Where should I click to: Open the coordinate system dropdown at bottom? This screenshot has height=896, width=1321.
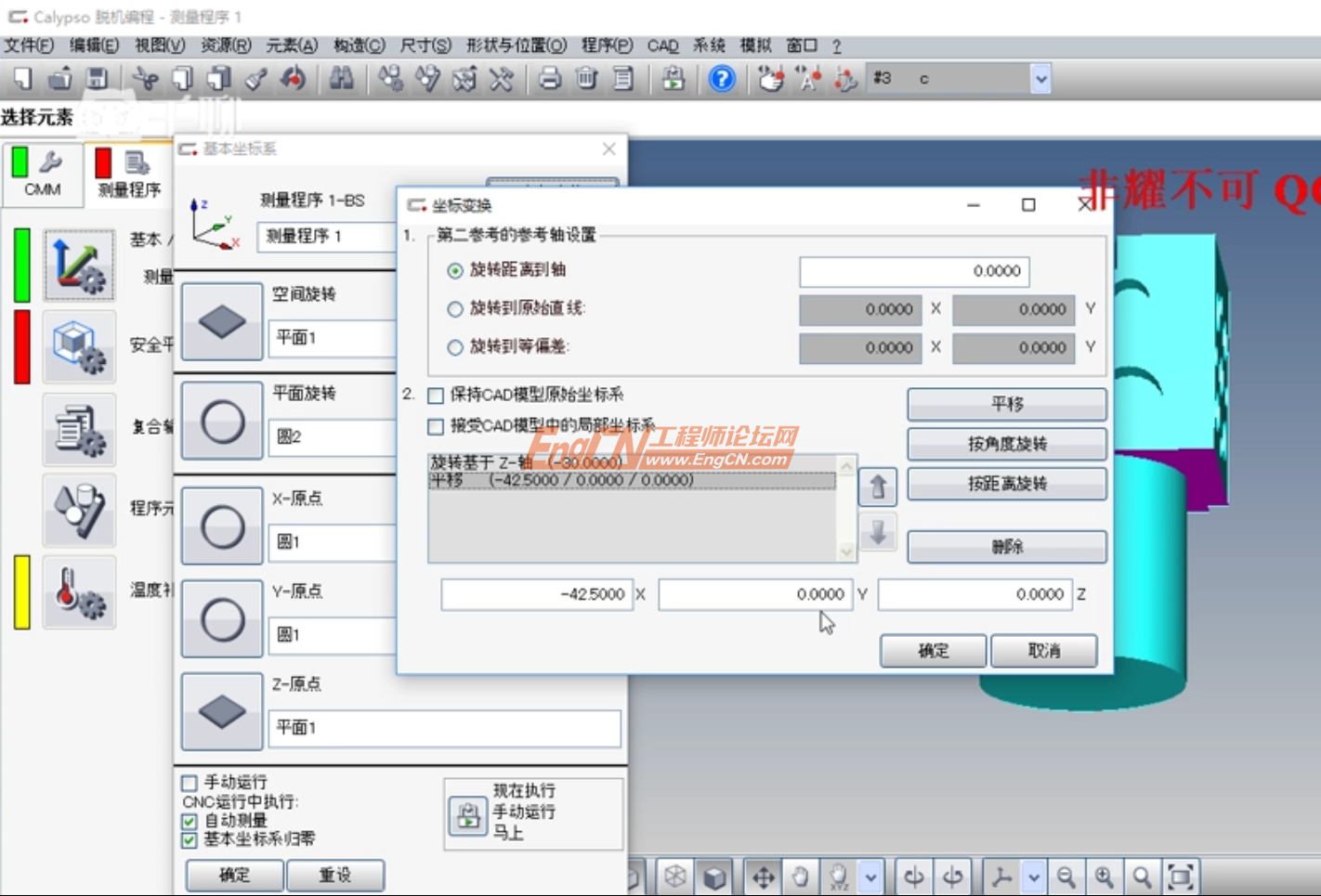1033,876
